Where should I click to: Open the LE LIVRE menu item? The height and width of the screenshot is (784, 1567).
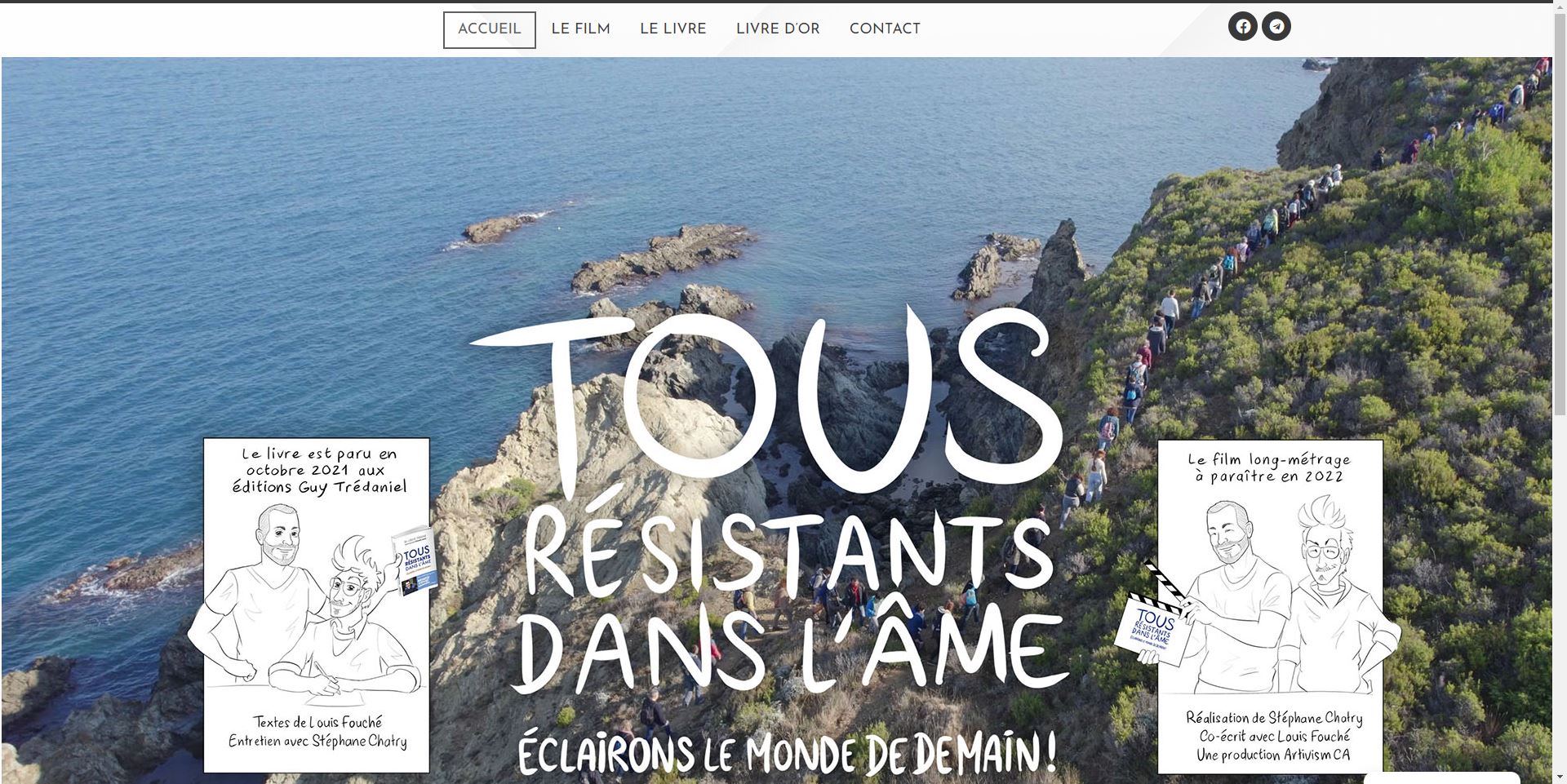(673, 29)
